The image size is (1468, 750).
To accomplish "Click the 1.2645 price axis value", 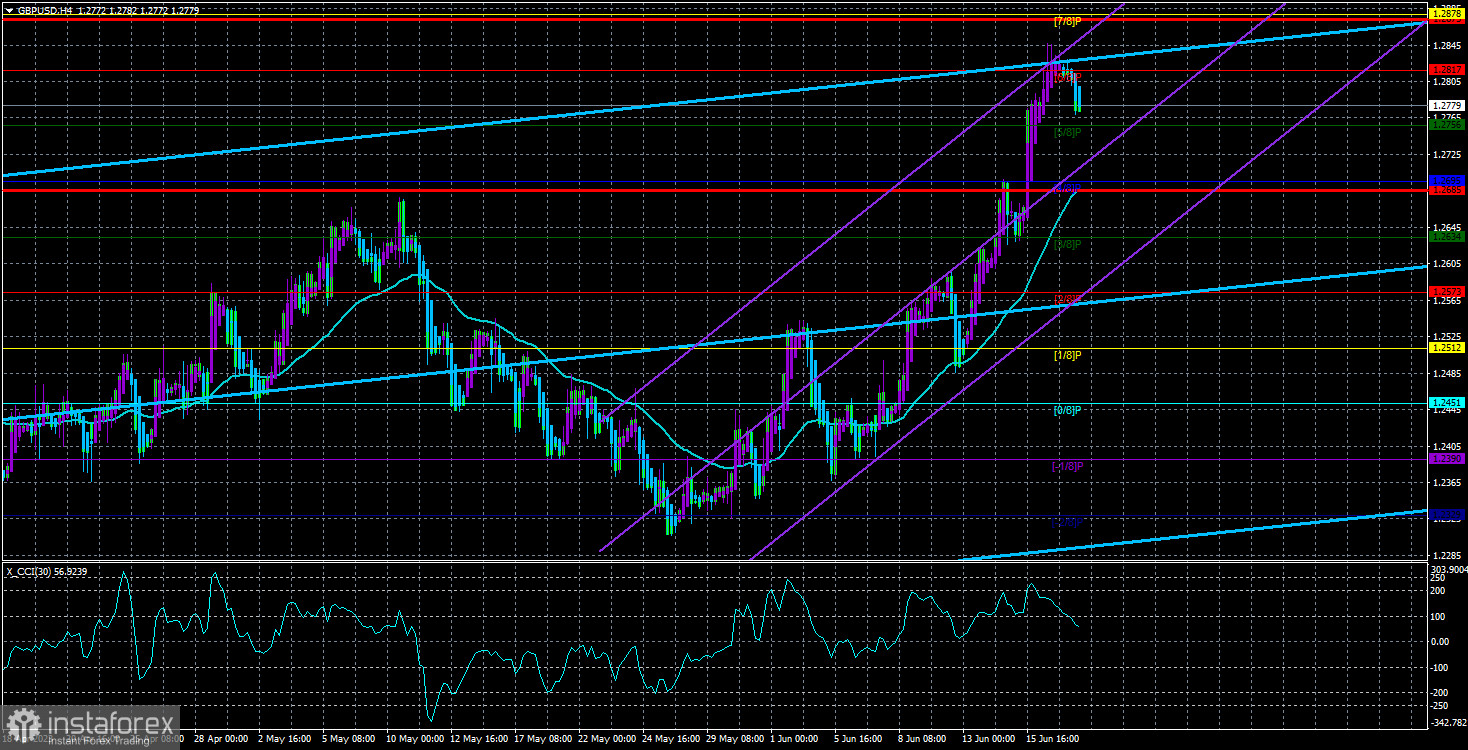I will (x=1446, y=228).
